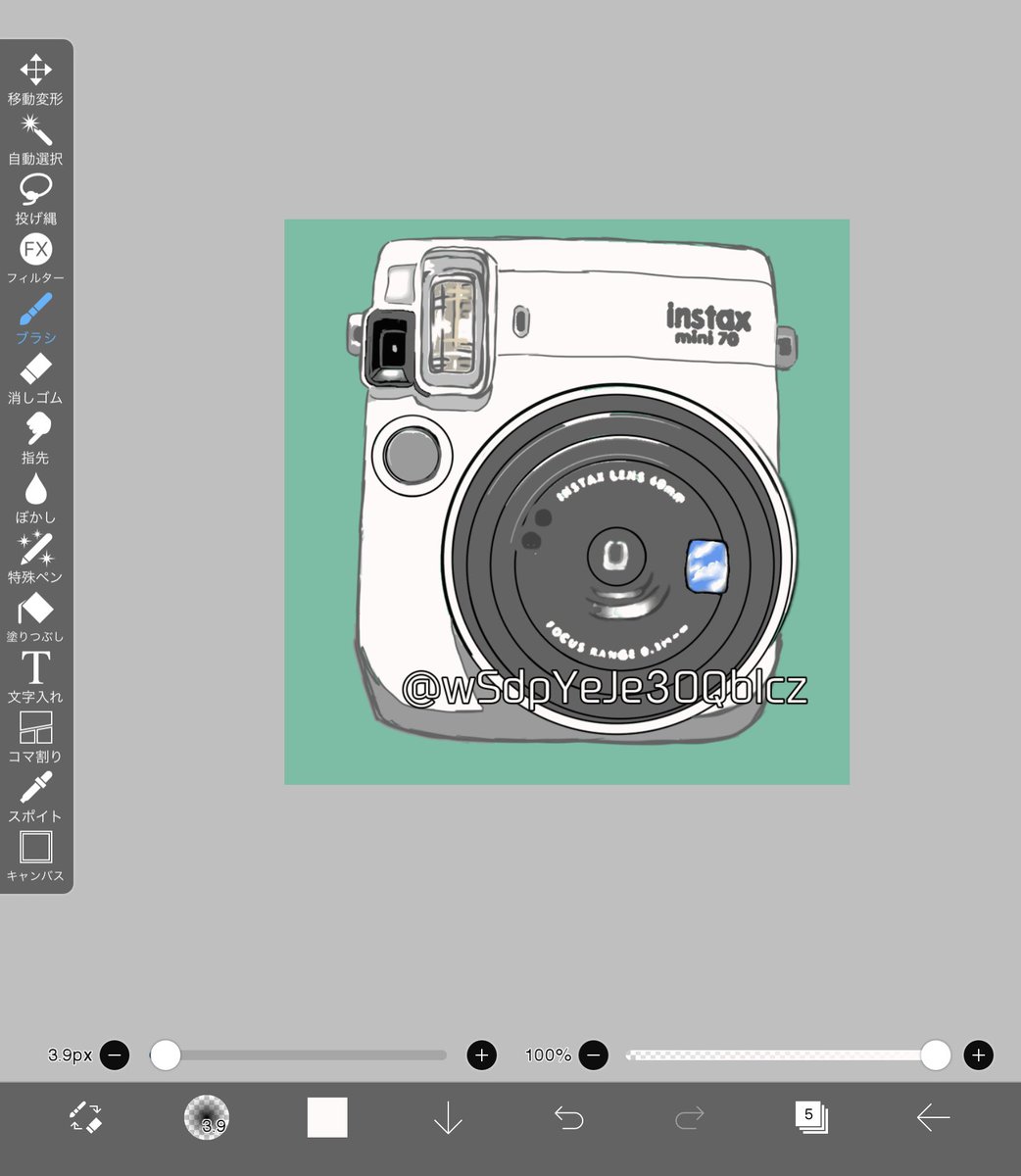Open the layers panel showing 5
This screenshot has width=1021, height=1176.
click(811, 1116)
